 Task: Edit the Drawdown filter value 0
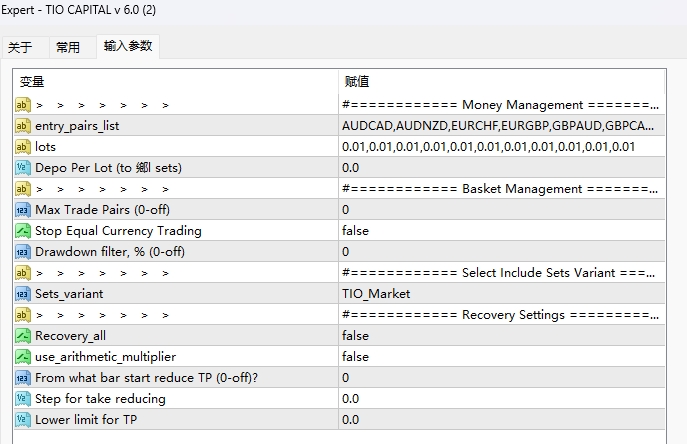[502, 252]
